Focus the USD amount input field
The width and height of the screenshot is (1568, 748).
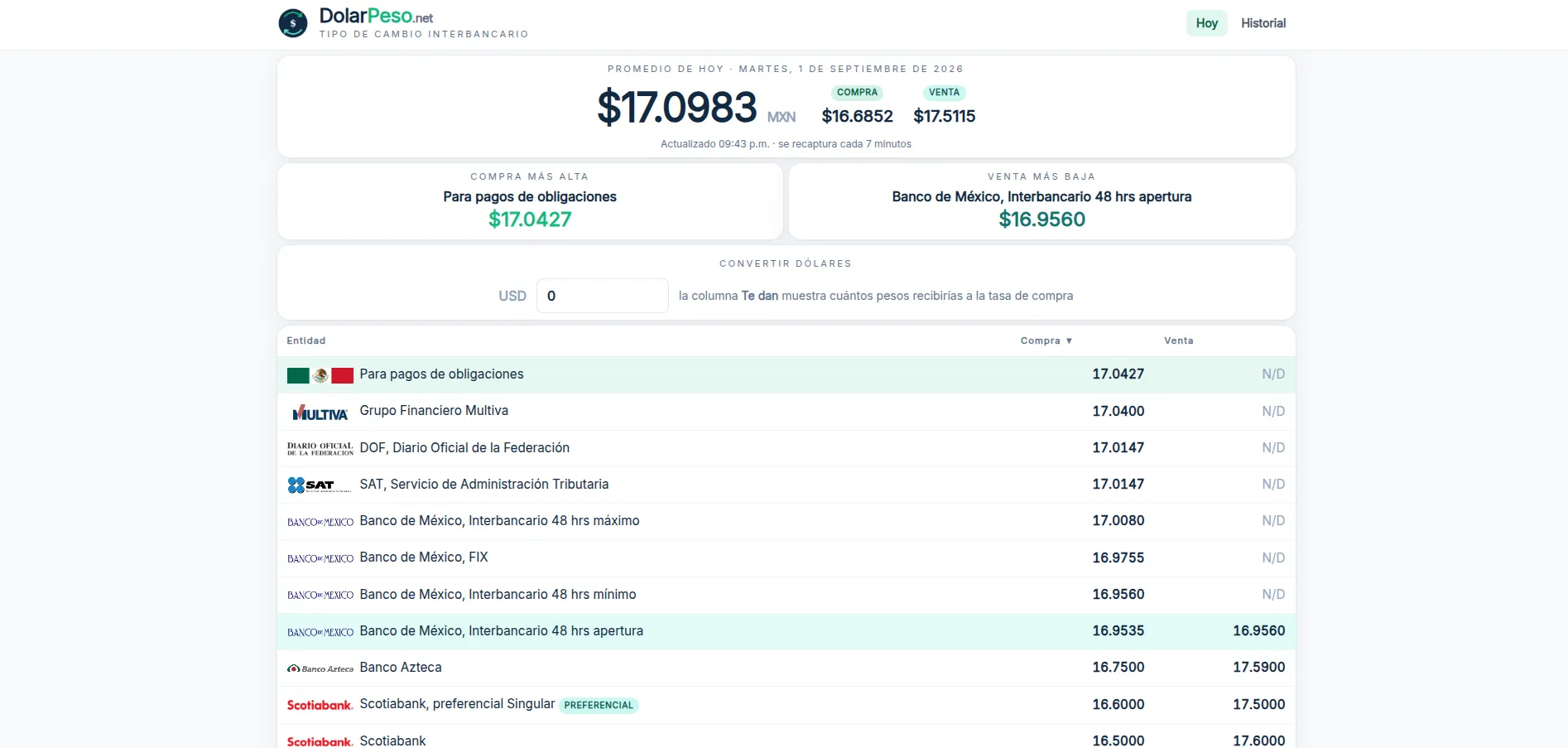pos(602,296)
